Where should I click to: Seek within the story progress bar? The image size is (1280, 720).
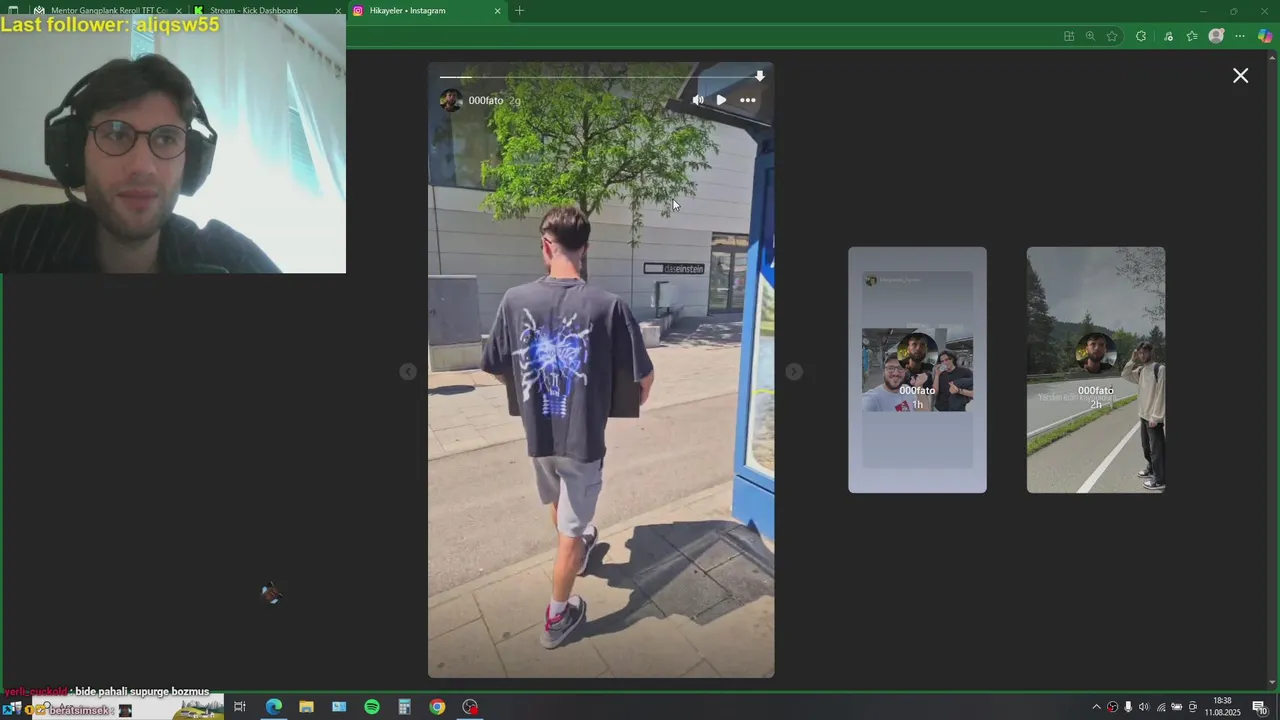click(601, 77)
